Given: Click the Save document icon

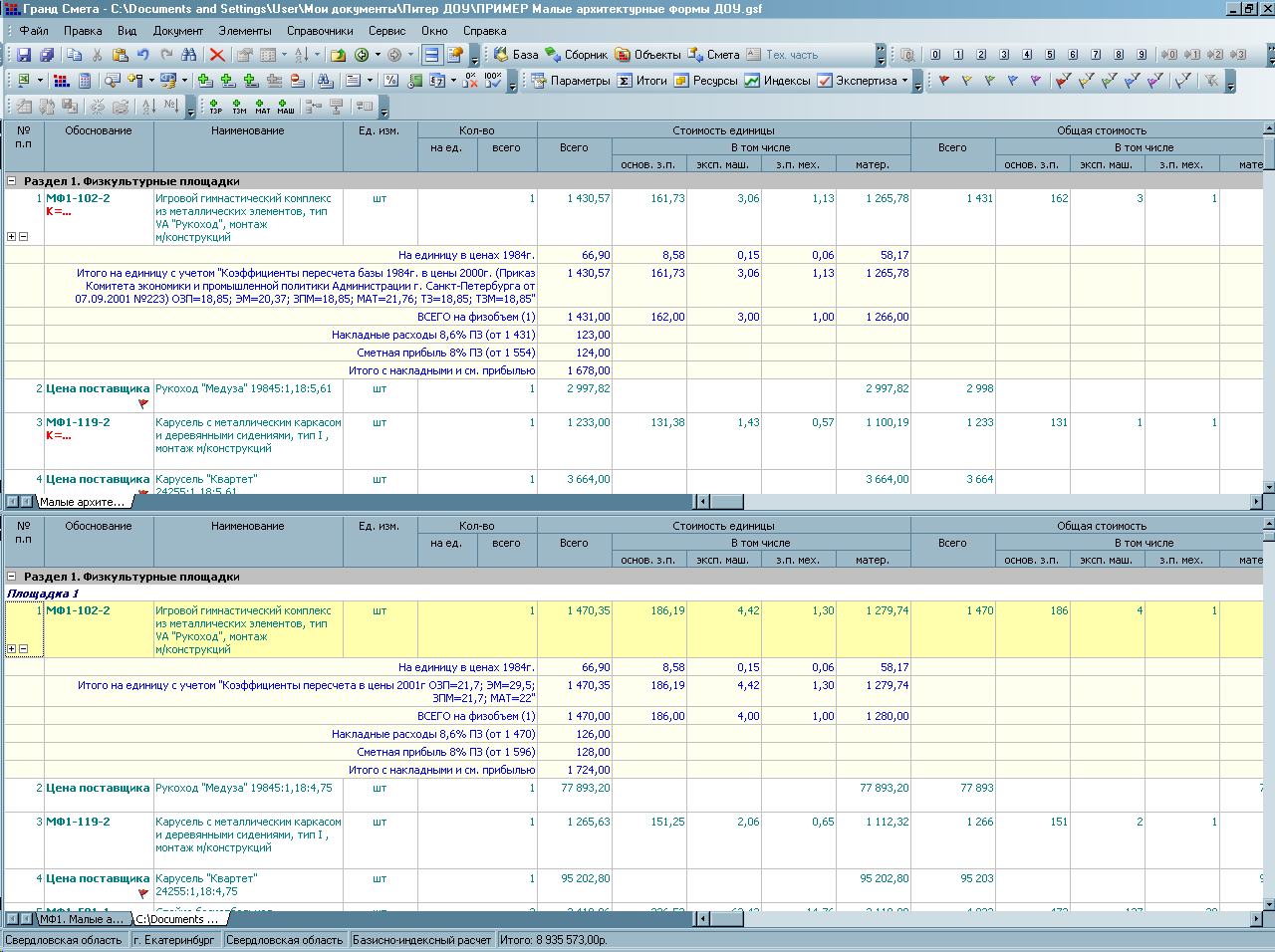Looking at the screenshot, I should 24,55.
